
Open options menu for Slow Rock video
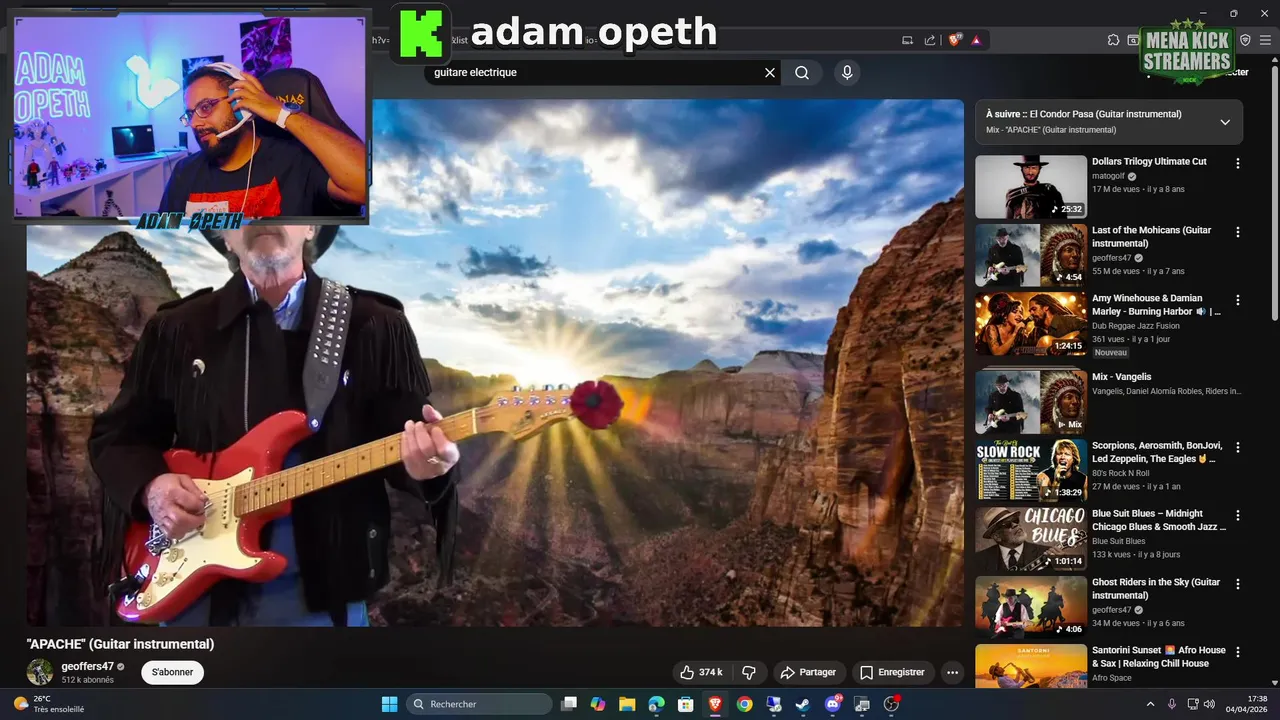coord(1238,447)
